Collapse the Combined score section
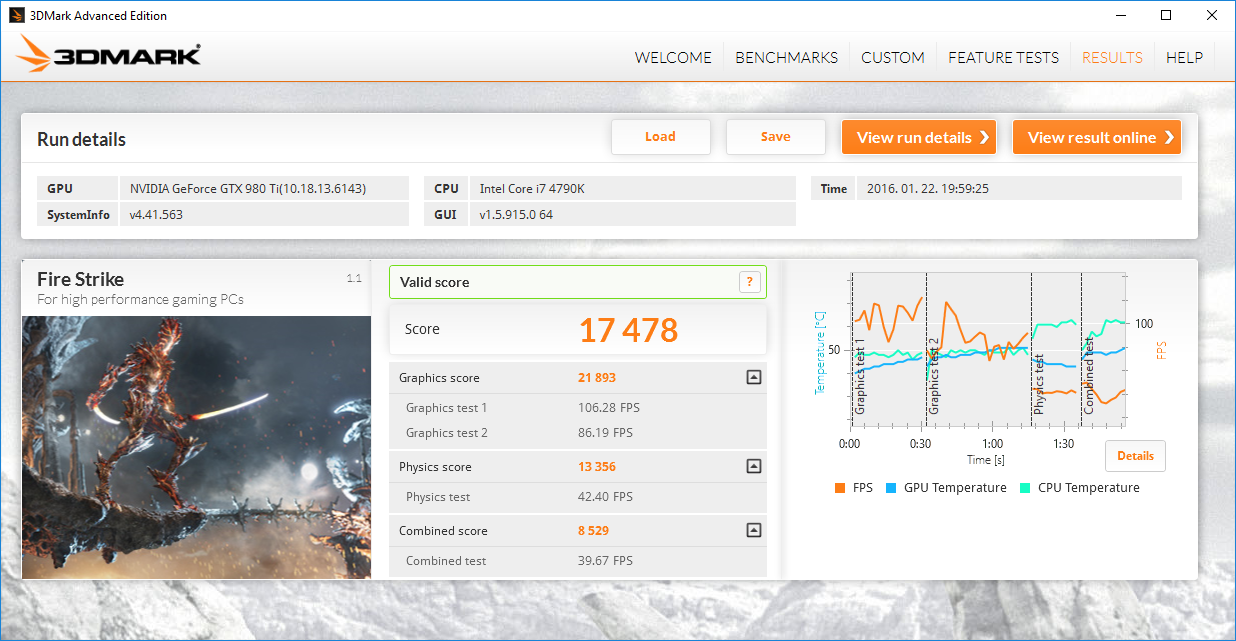This screenshot has width=1236, height=641. coord(754,530)
